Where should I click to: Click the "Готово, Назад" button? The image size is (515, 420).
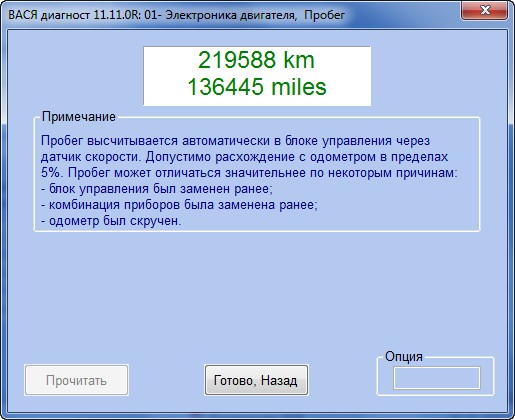(x=256, y=380)
